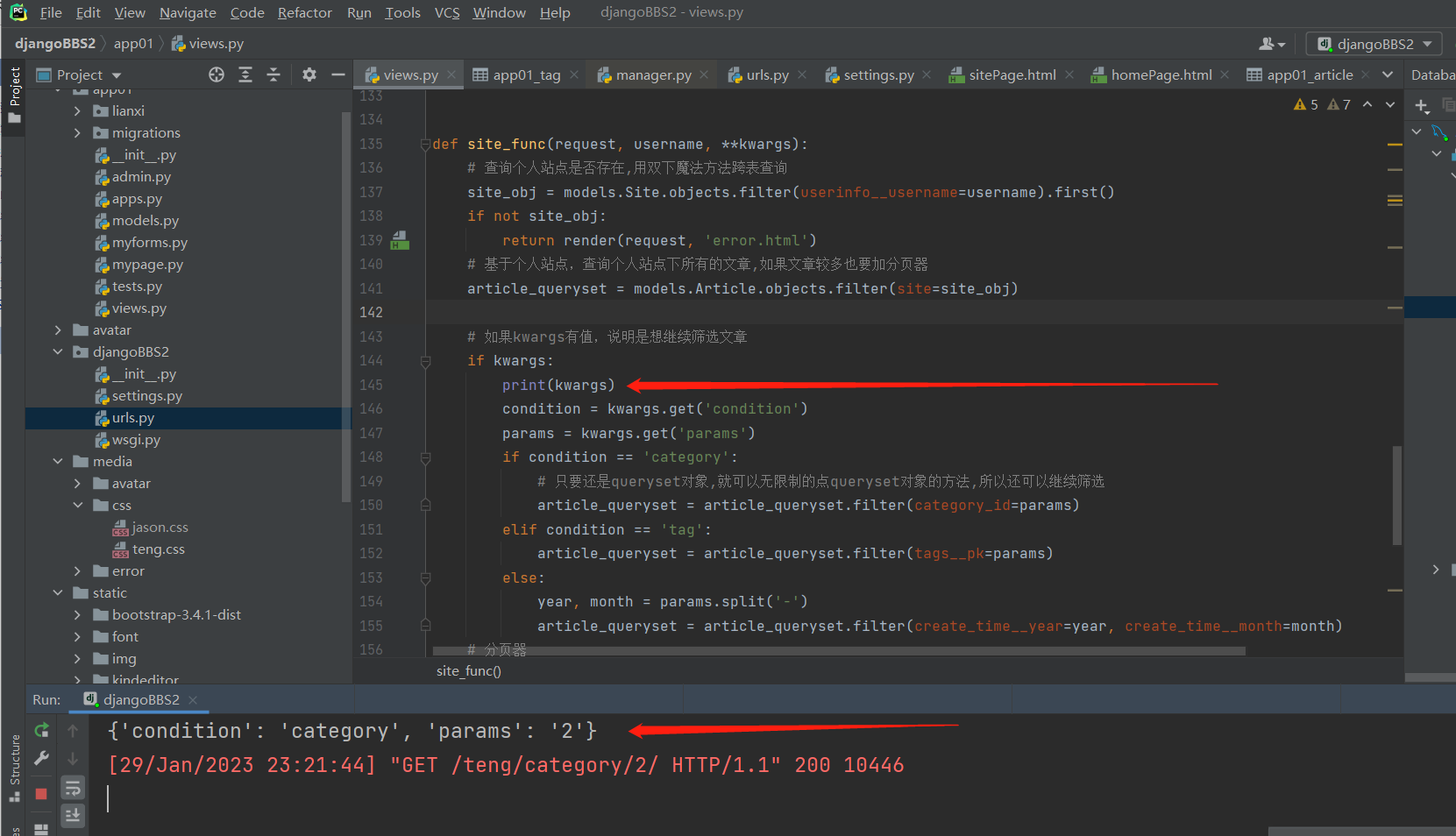Jump to next highlighted error arrow
This screenshot has height=836, width=1456.
(1390, 104)
